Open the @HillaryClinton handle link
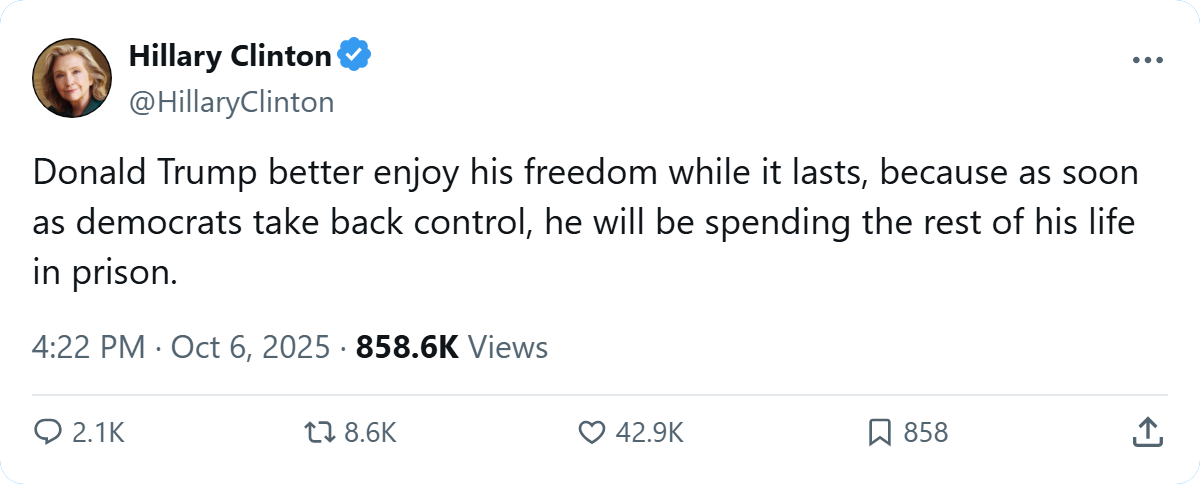 231,102
